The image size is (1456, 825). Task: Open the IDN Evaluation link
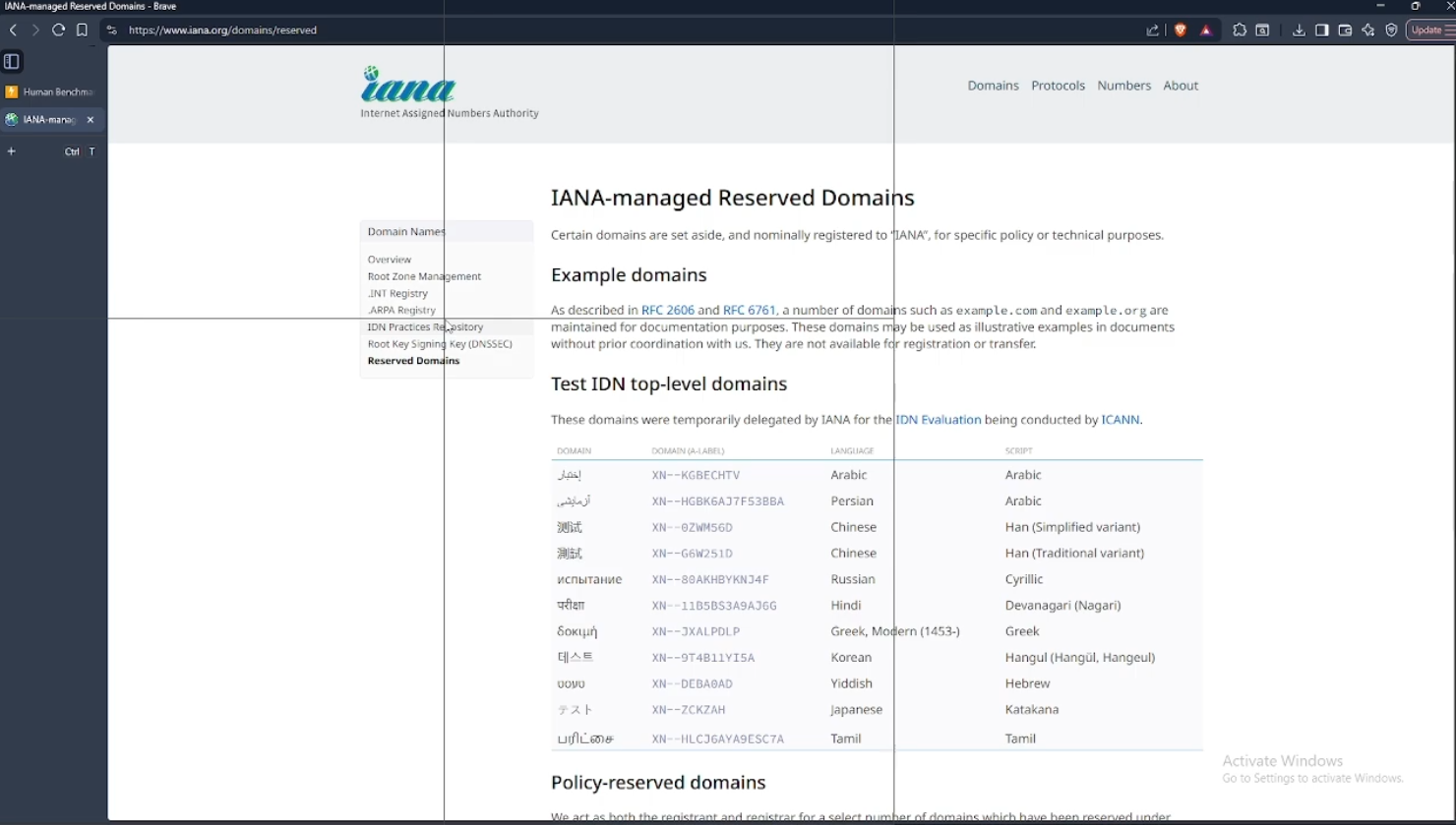pos(939,420)
